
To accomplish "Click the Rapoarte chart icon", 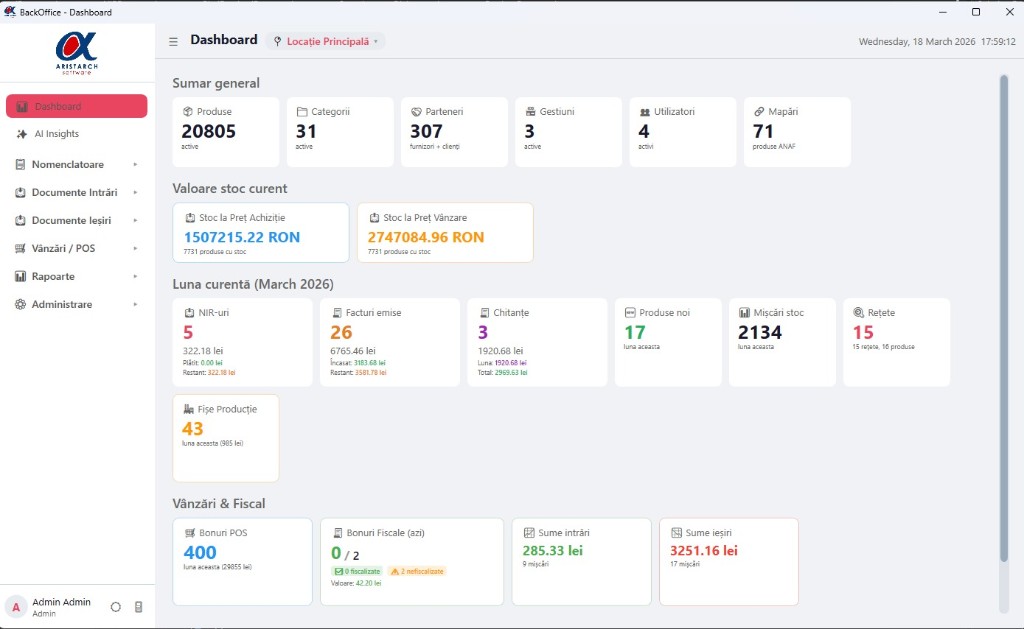I will pyautogui.click(x=20, y=276).
